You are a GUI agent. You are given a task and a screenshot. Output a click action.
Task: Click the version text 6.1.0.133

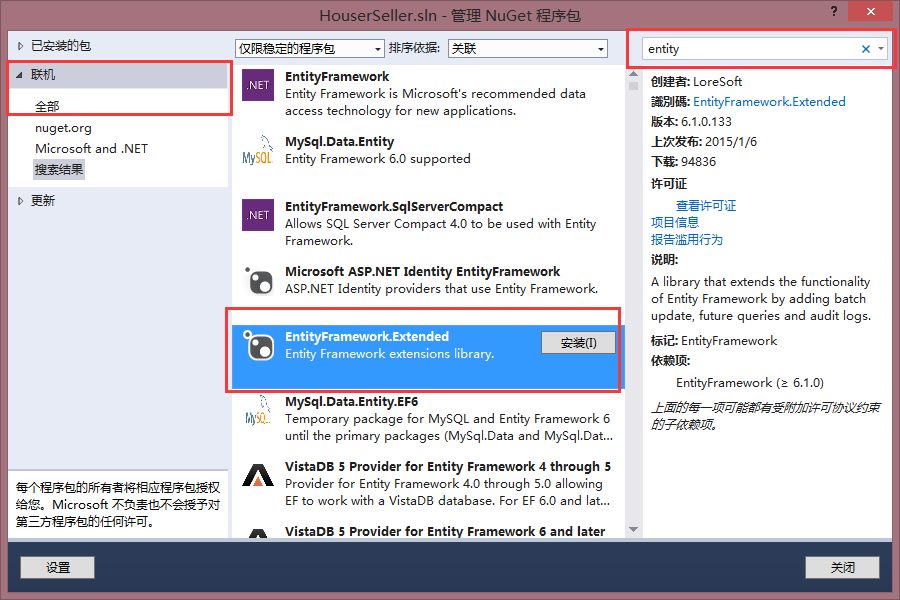(x=706, y=122)
